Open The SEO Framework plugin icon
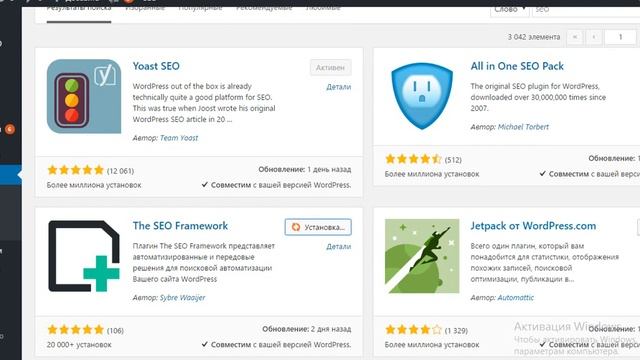Image resolution: width=640 pixels, height=360 pixels. coord(84,256)
